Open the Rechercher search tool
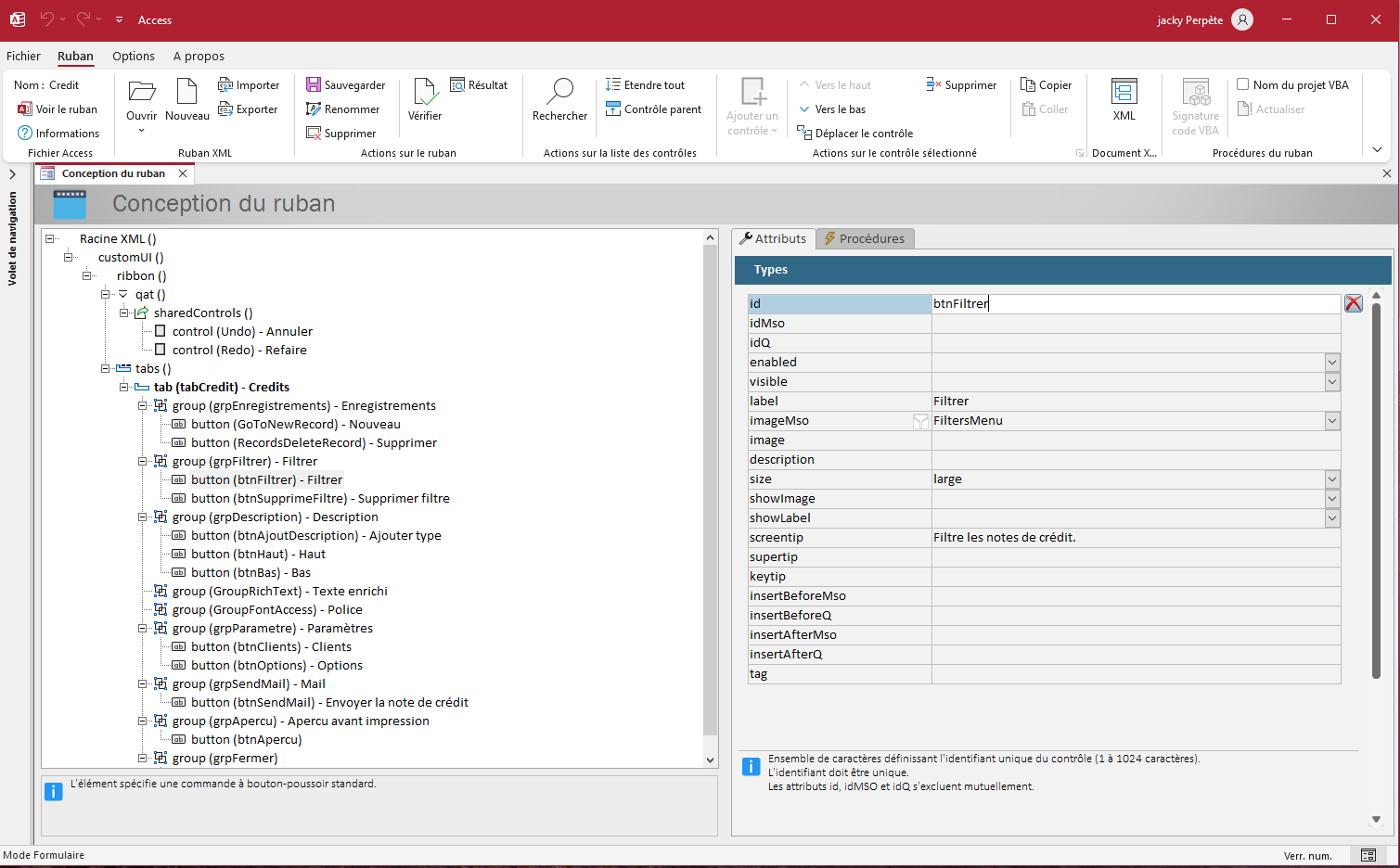Screen dimensions: 1400x868 click(x=559, y=92)
